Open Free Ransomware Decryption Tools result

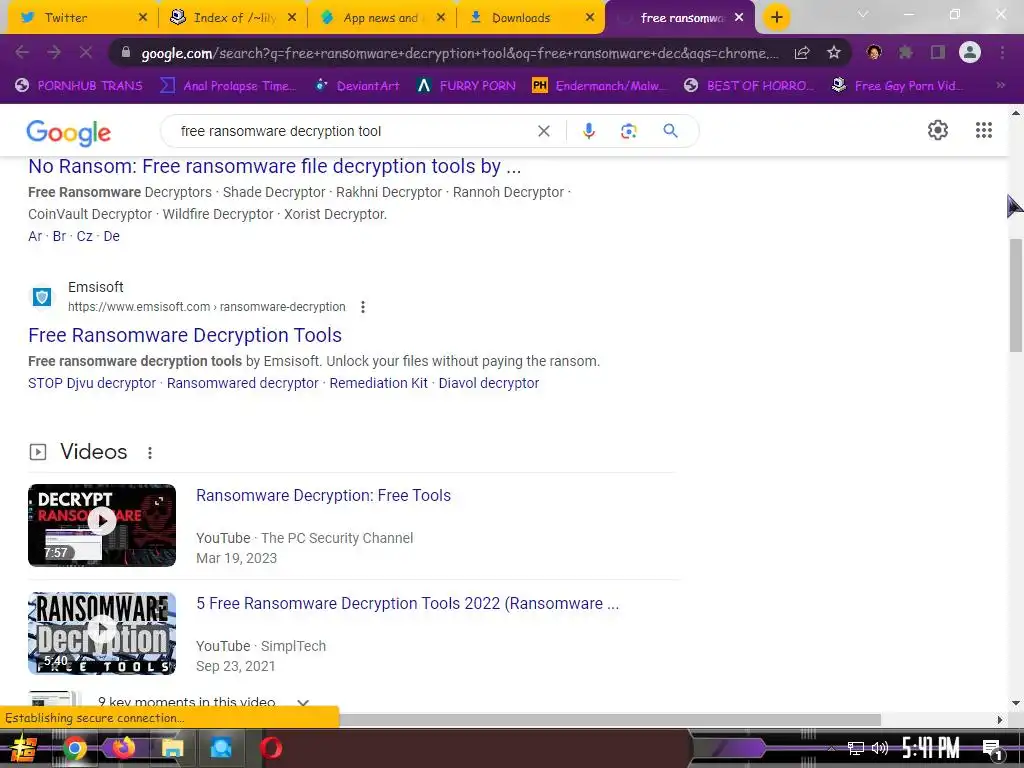185,336
